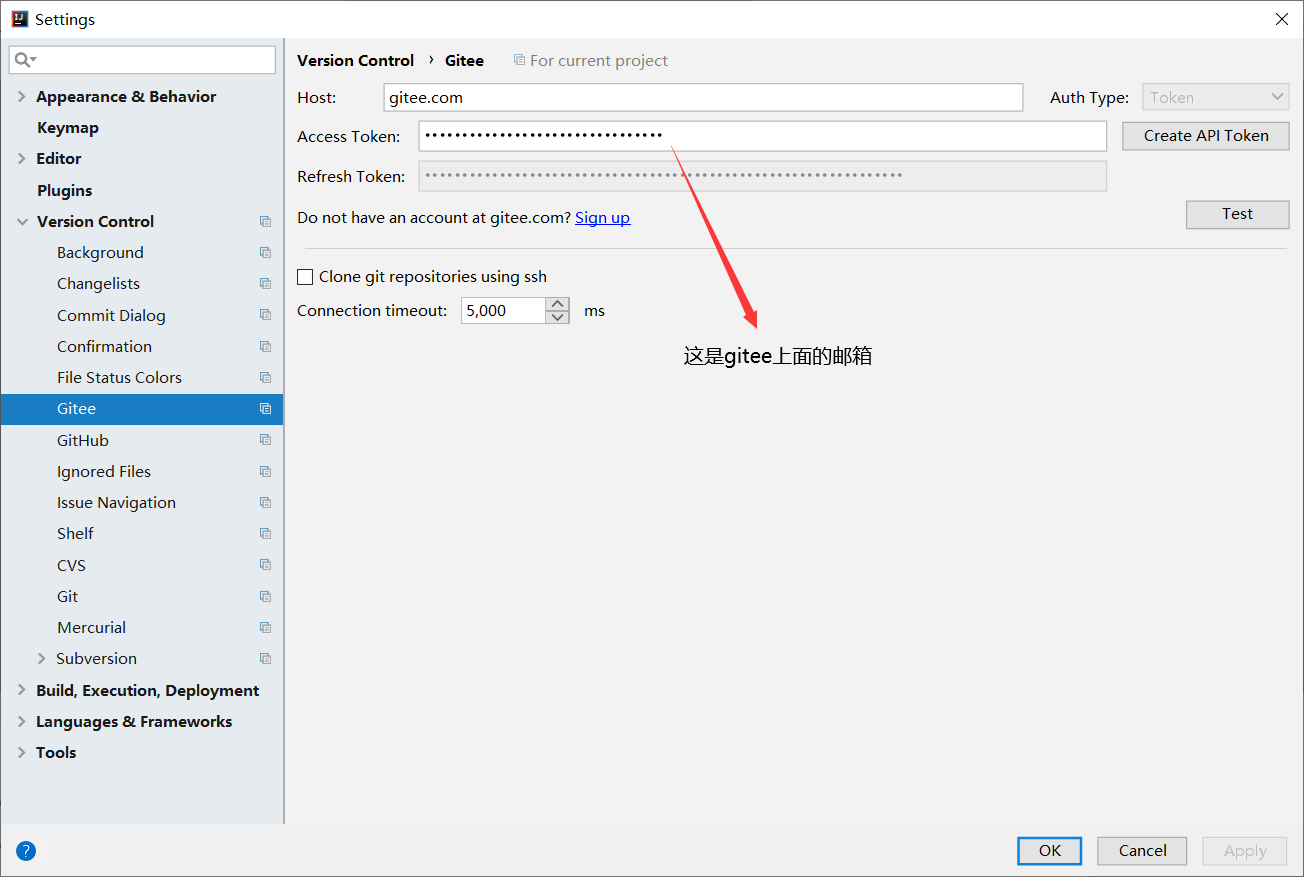The width and height of the screenshot is (1304, 877).
Task: Collapse the Version Control section
Action: pos(22,222)
